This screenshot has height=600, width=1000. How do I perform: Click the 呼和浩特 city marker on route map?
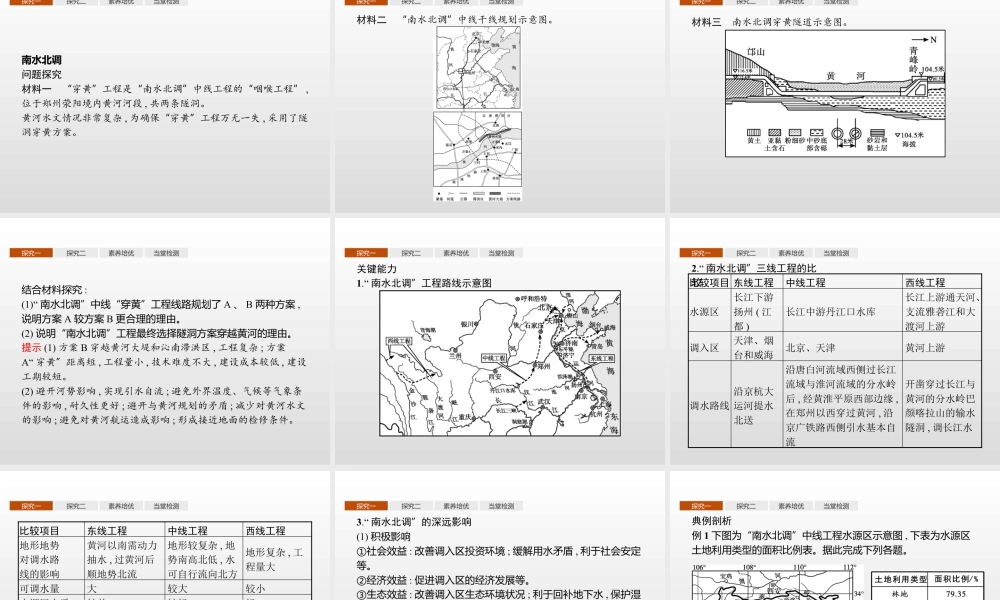(517, 299)
